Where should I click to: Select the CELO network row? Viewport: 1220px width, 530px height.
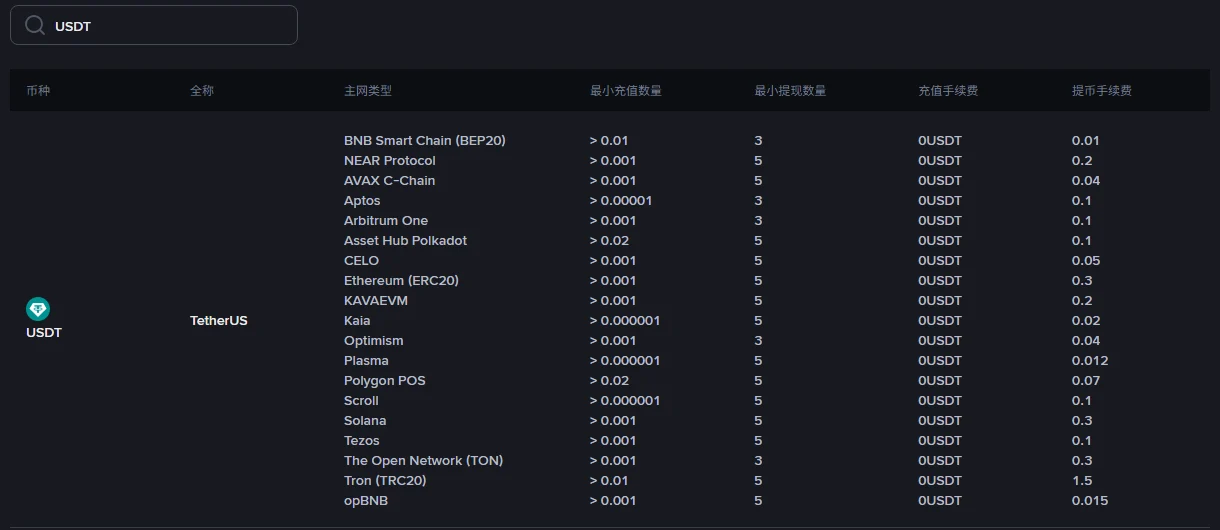click(362, 261)
